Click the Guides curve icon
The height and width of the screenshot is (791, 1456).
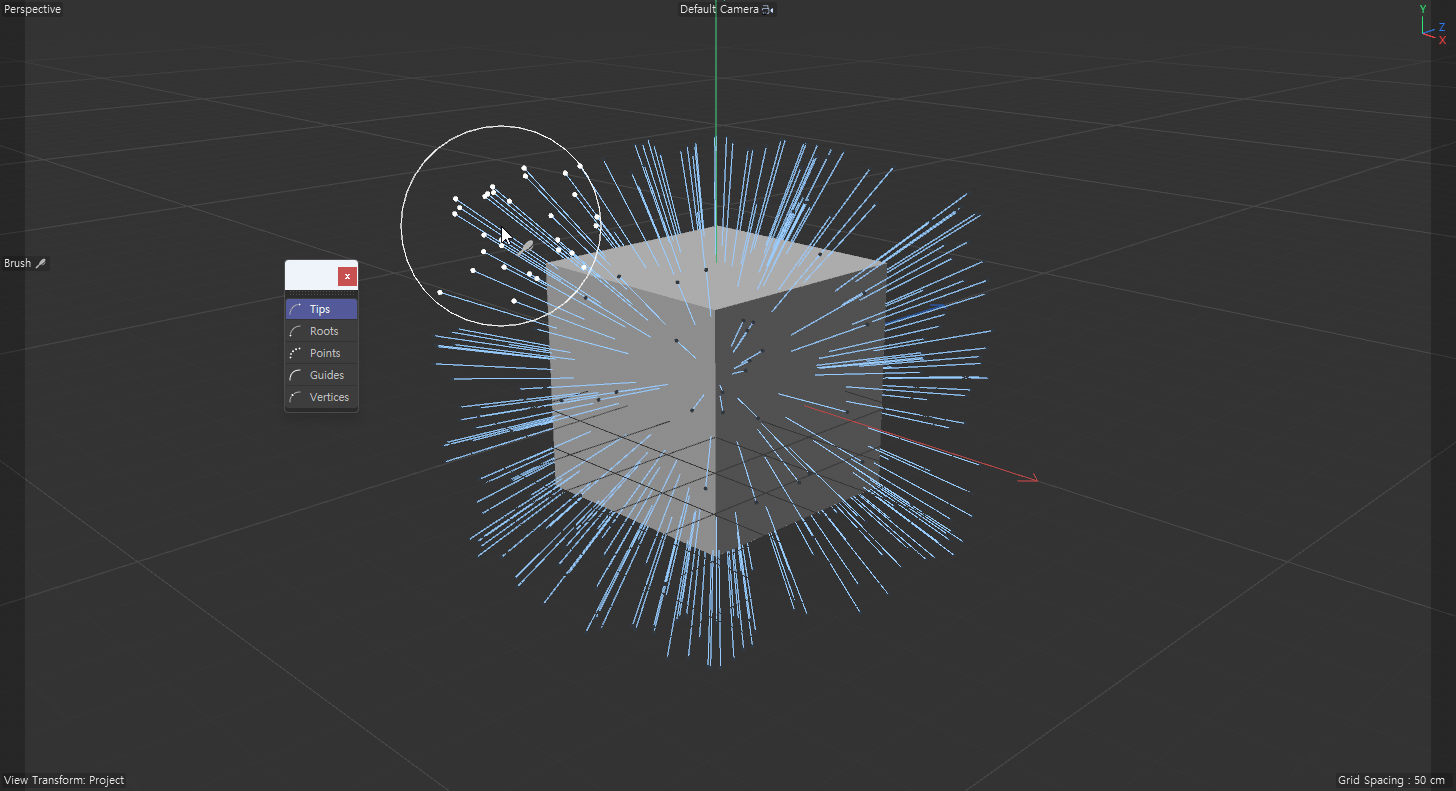click(x=295, y=375)
